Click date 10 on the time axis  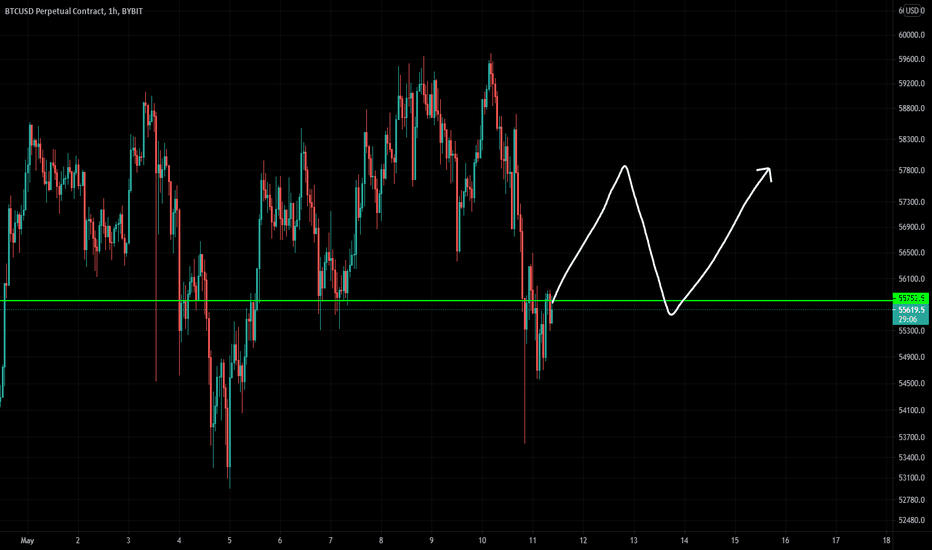click(x=482, y=540)
